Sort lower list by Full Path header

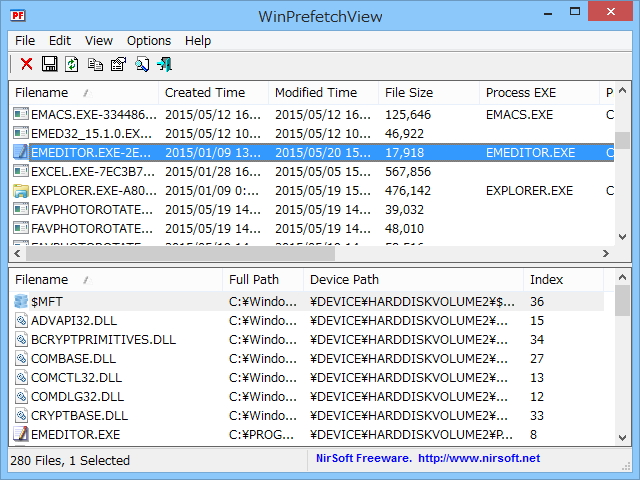263,280
